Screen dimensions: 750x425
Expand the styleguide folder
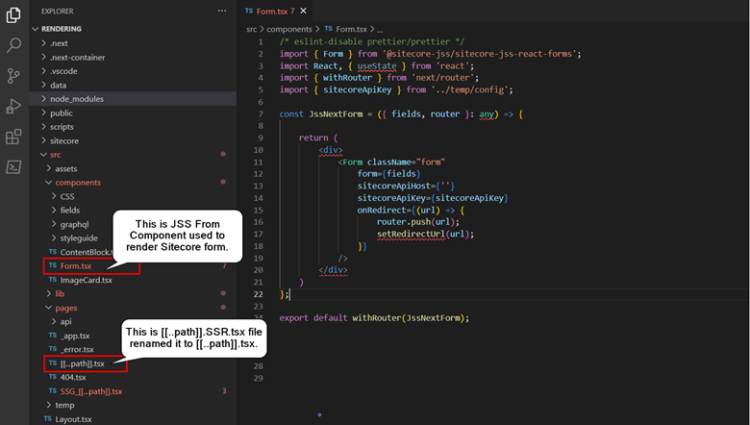[80, 238]
